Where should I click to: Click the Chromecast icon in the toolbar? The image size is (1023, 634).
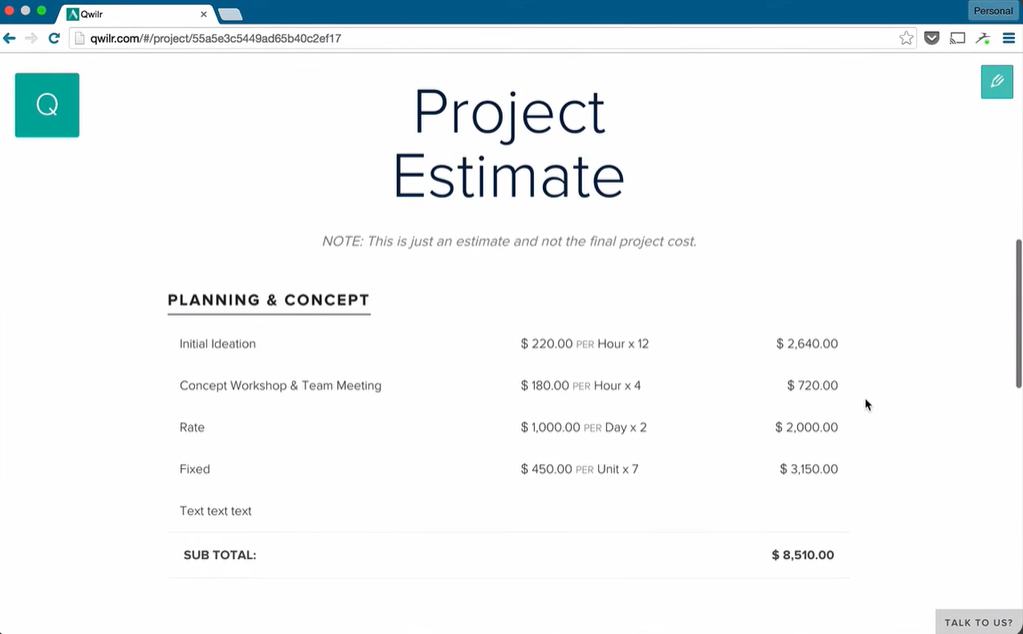tap(956, 37)
